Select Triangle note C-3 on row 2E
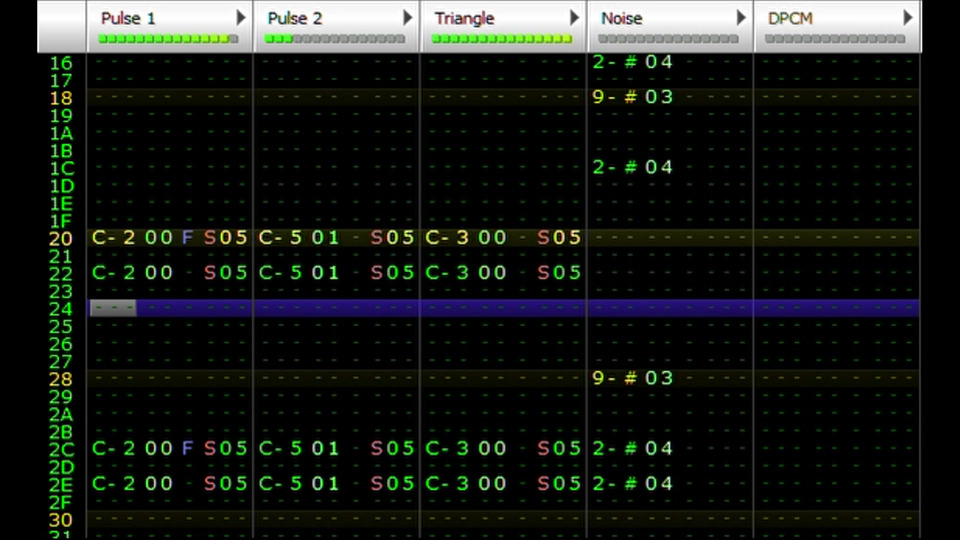This screenshot has width=960, height=540. (447, 484)
